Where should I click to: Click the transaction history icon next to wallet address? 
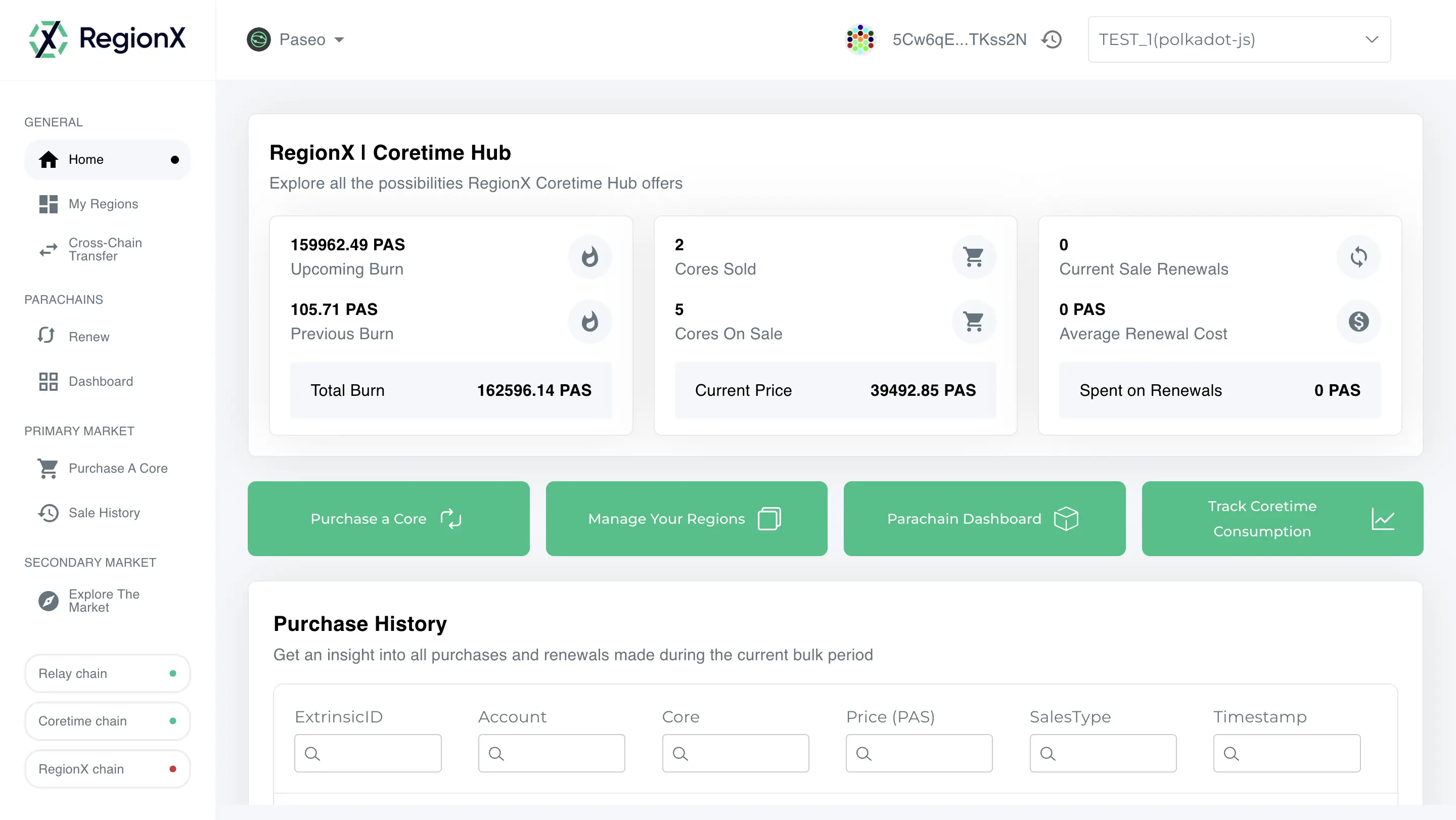point(1053,39)
